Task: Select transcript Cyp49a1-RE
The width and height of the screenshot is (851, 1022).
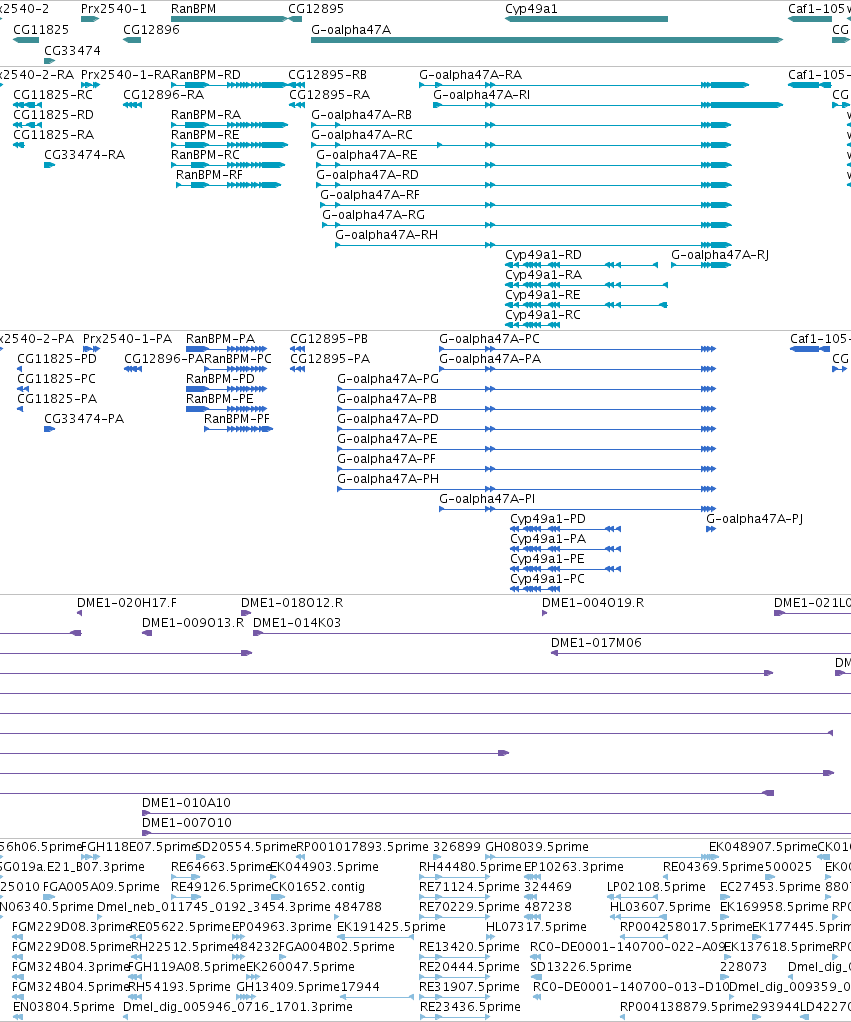Action: [543, 295]
